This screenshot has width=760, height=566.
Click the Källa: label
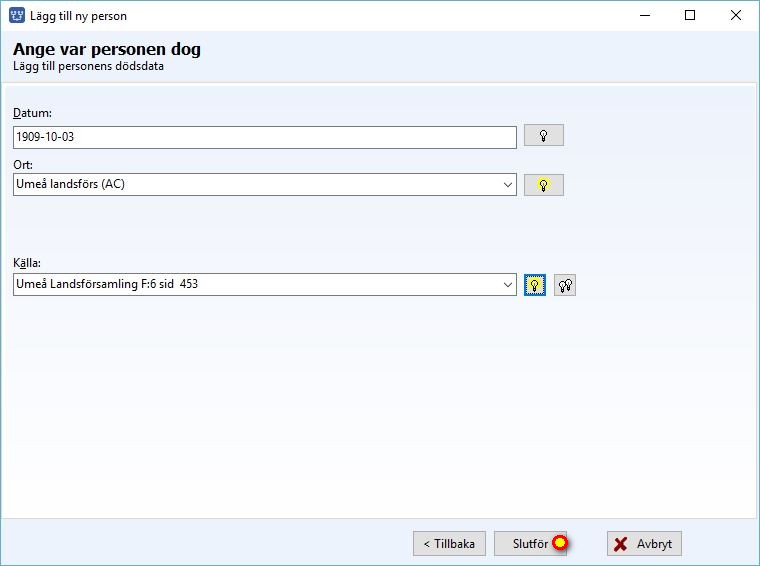pos(27,263)
